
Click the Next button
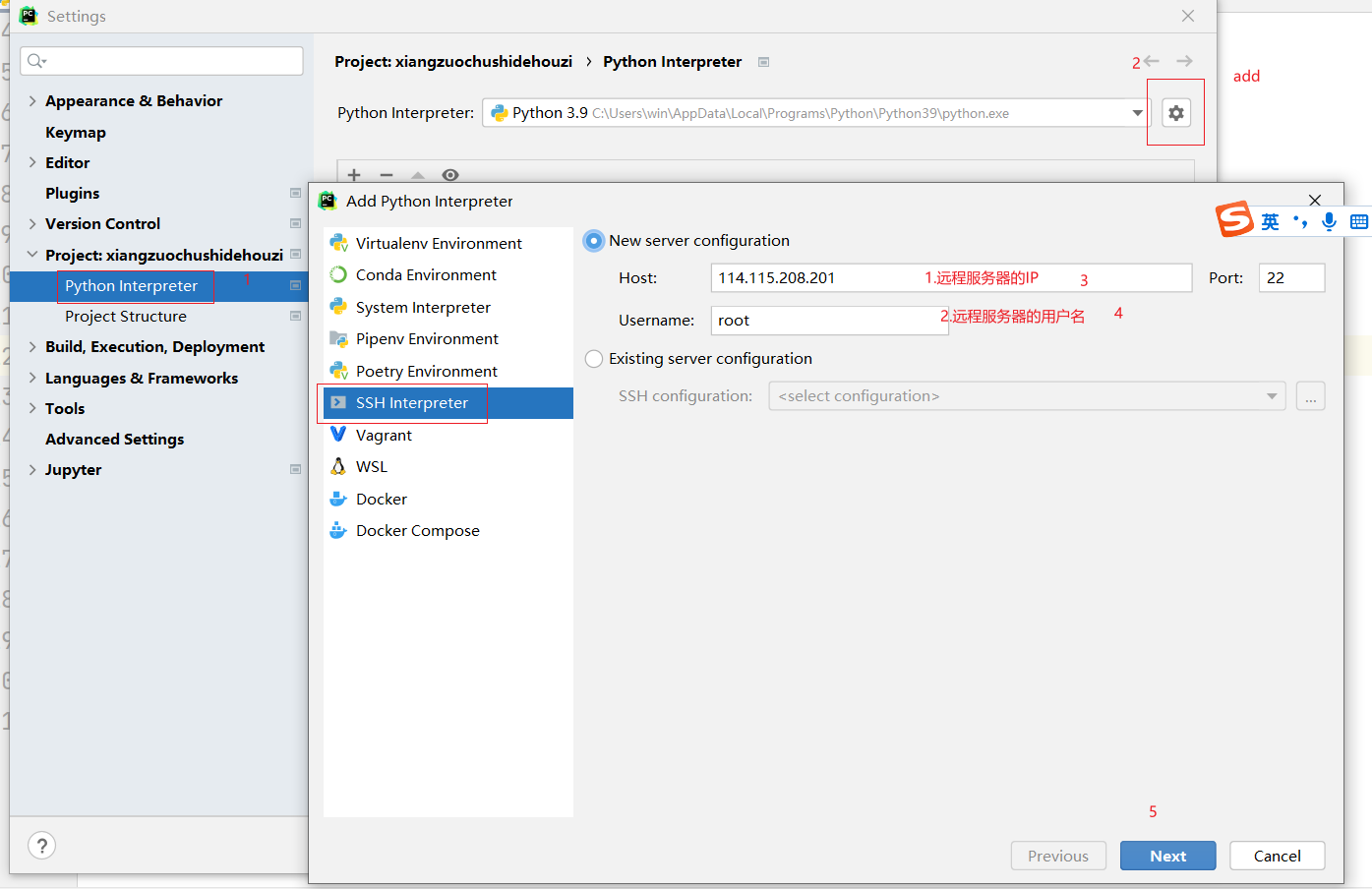tap(1167, 856)
